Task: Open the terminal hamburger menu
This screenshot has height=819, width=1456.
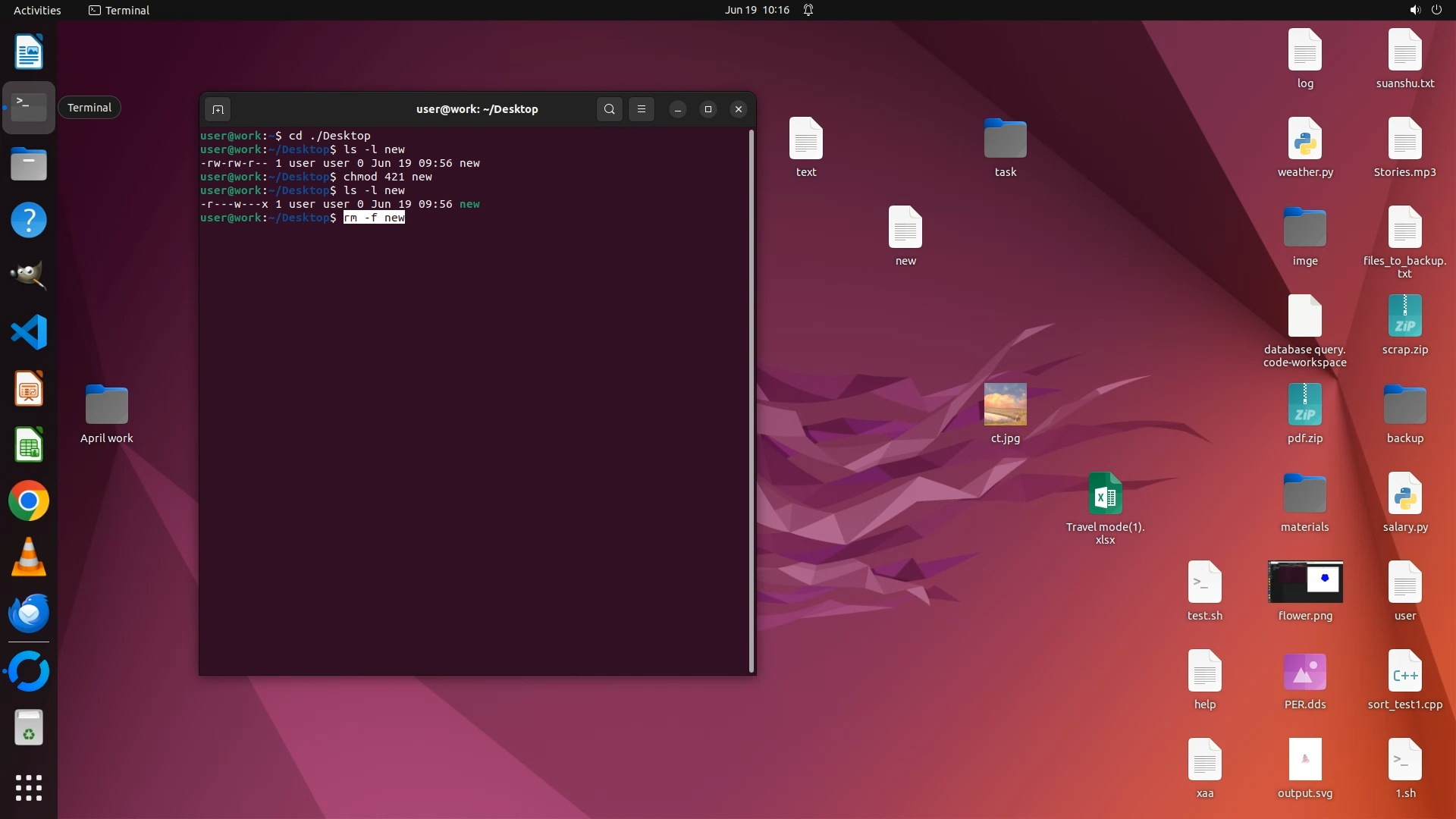Action: coord(642,109)
